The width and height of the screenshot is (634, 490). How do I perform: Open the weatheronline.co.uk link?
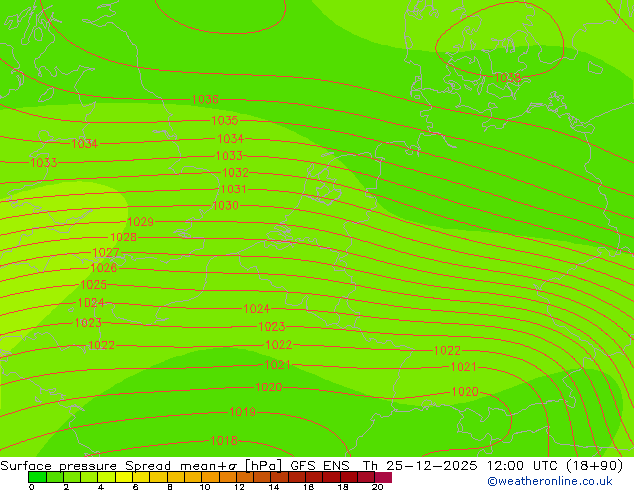point(550,481)
